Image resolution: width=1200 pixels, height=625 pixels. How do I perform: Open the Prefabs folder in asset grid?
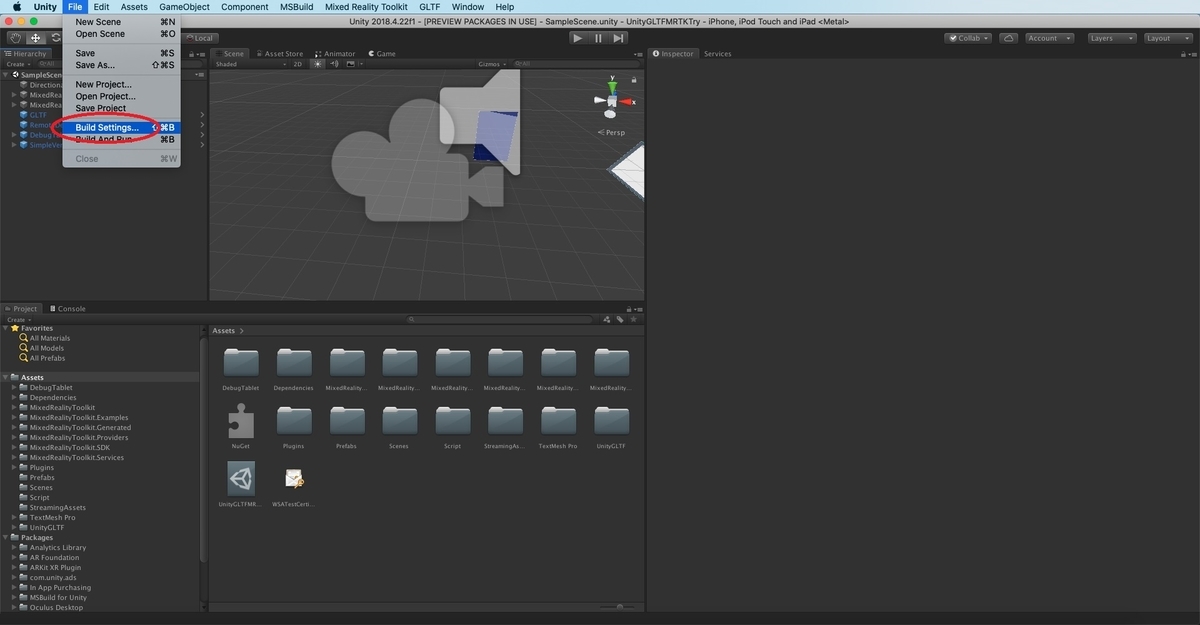347,420
